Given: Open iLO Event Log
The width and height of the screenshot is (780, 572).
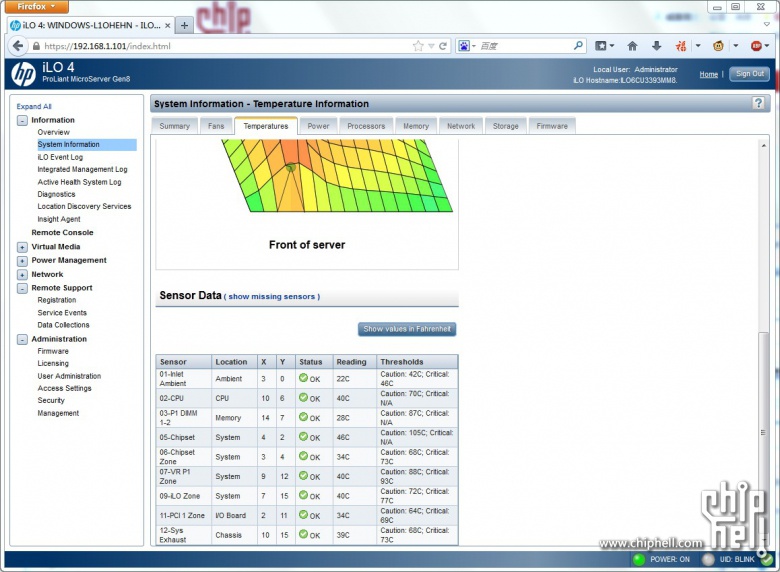Looking at the screenshot, I should 60,157.
